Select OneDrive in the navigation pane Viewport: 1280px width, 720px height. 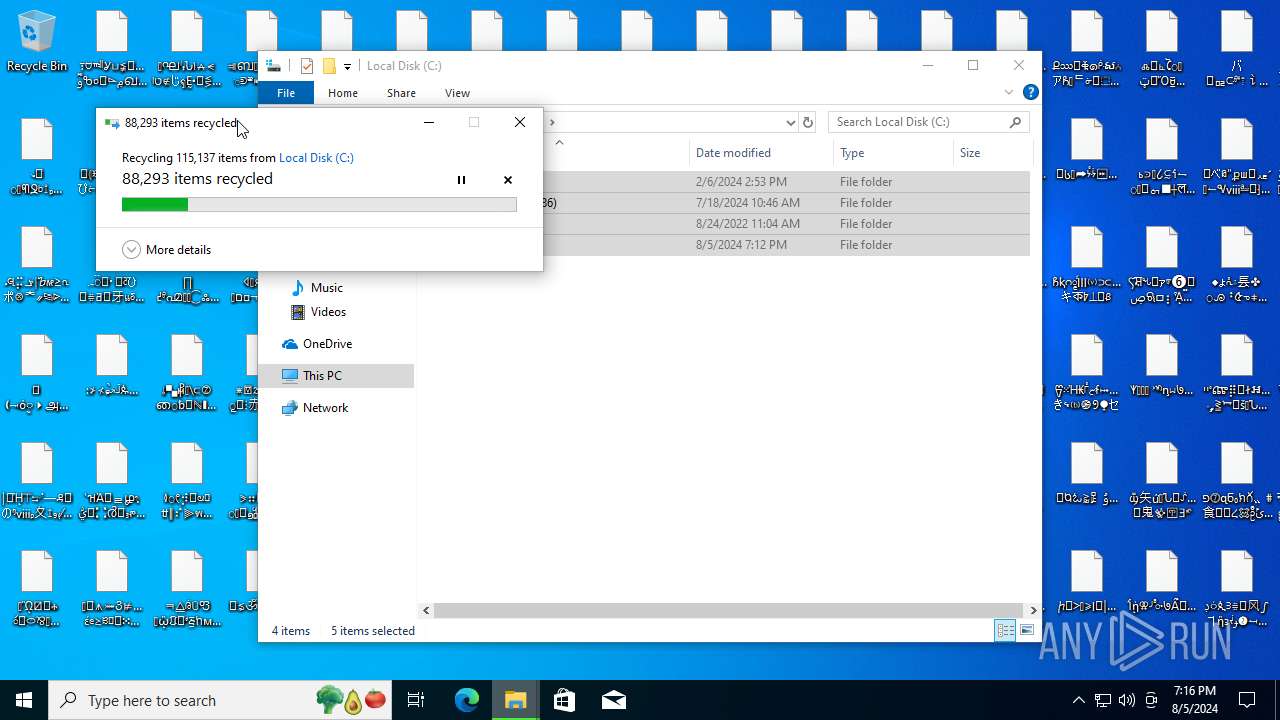point(327,344)
